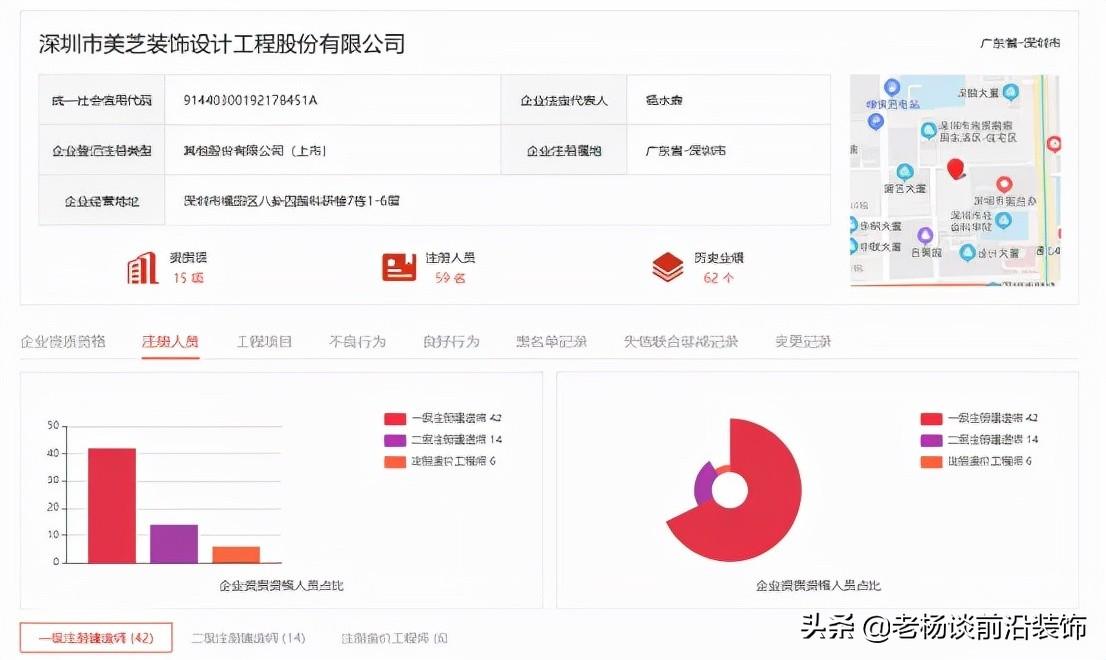Click the 59 名 registered personnel count
The image size is (1106, 660).
pos(450,278)
